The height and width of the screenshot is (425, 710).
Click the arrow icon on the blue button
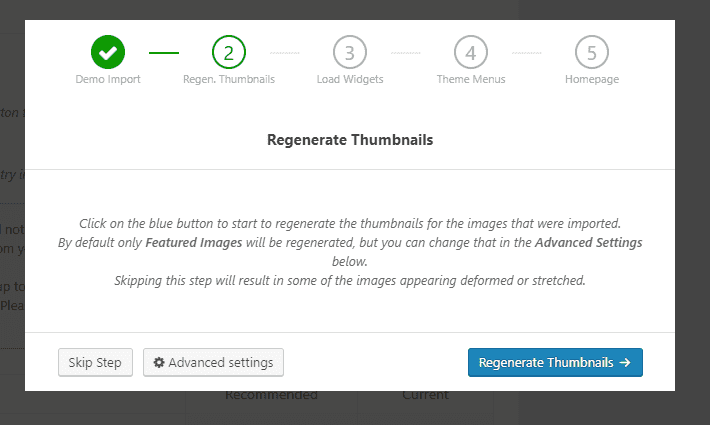tap(625, 363)
